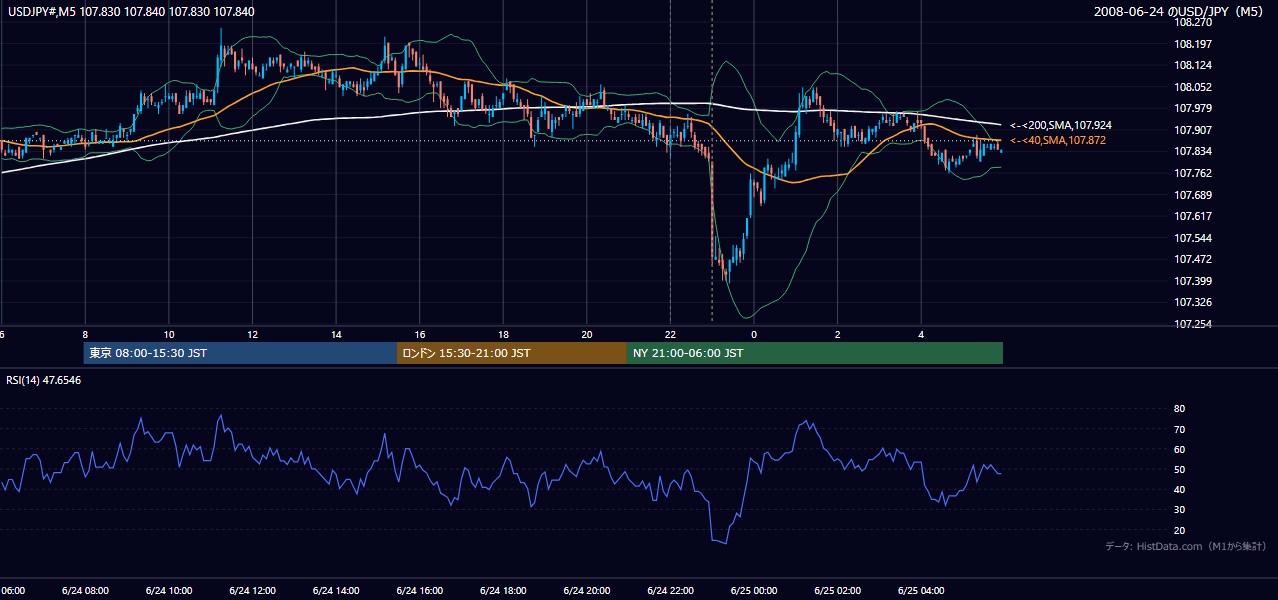Click hour label 16 under the price chart

pos(420,335)
